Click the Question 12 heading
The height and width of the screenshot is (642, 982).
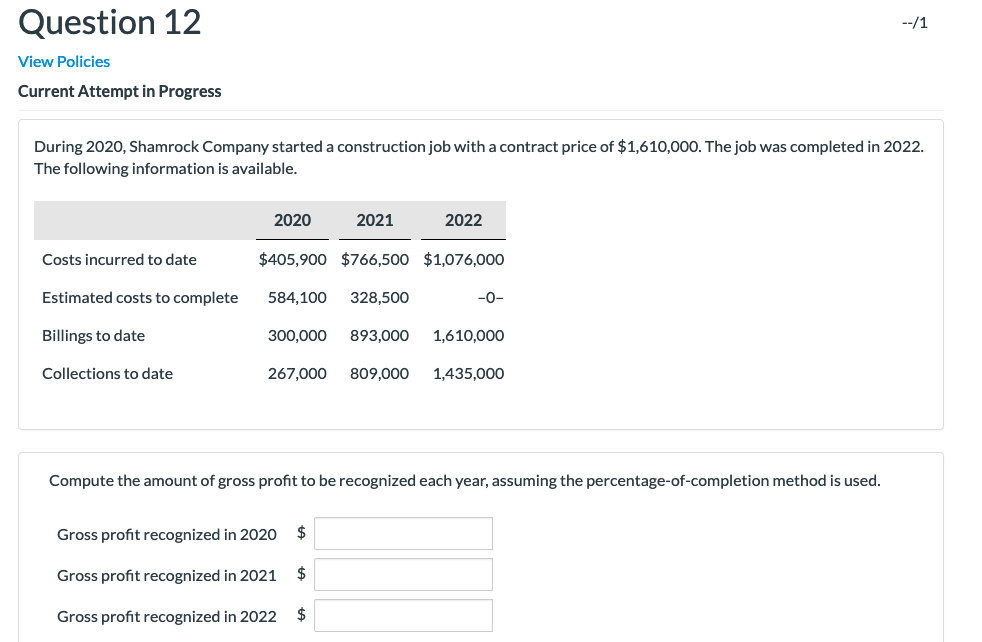(110, 22)
